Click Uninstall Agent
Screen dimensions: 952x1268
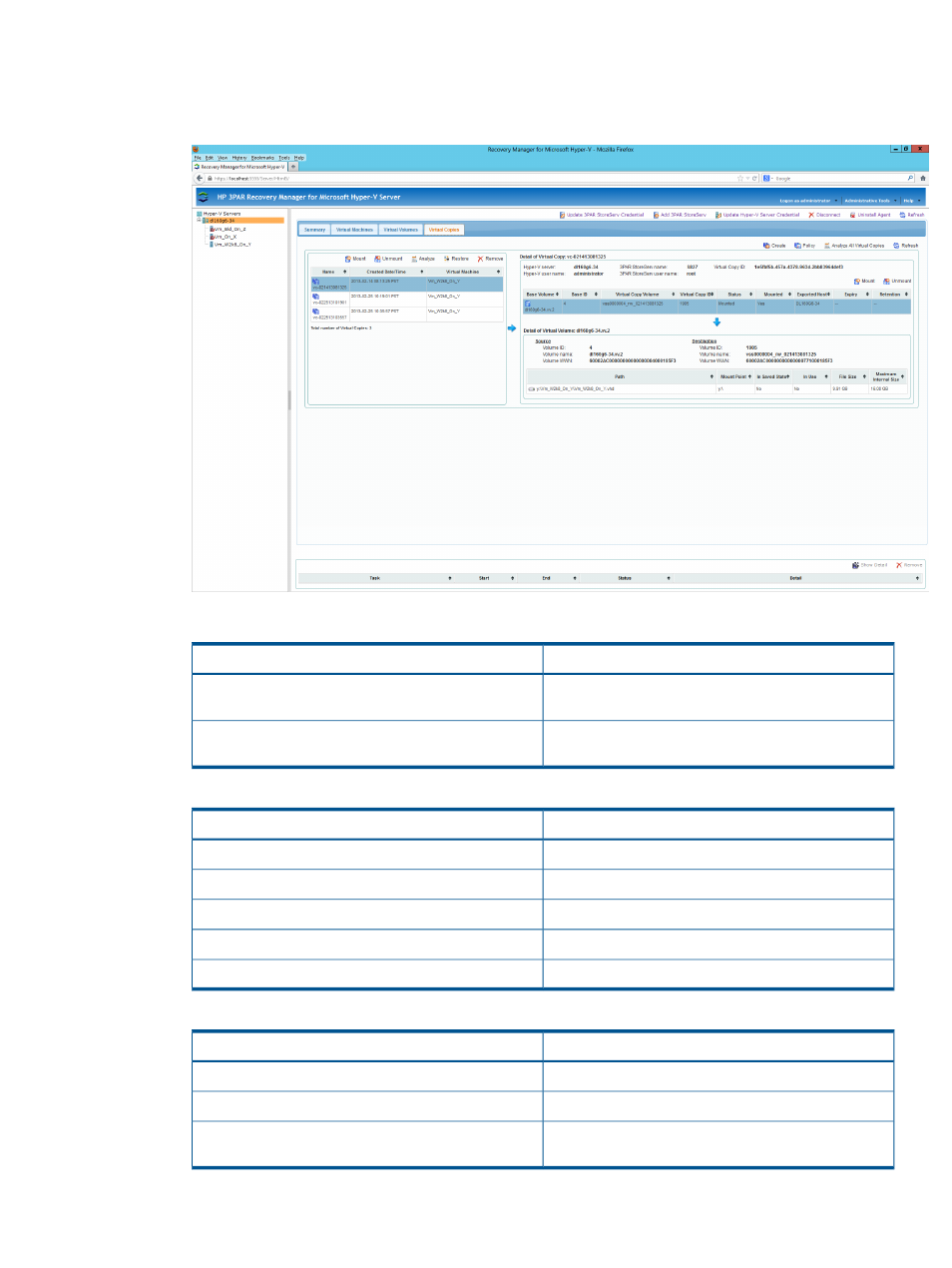pos(870,215)
